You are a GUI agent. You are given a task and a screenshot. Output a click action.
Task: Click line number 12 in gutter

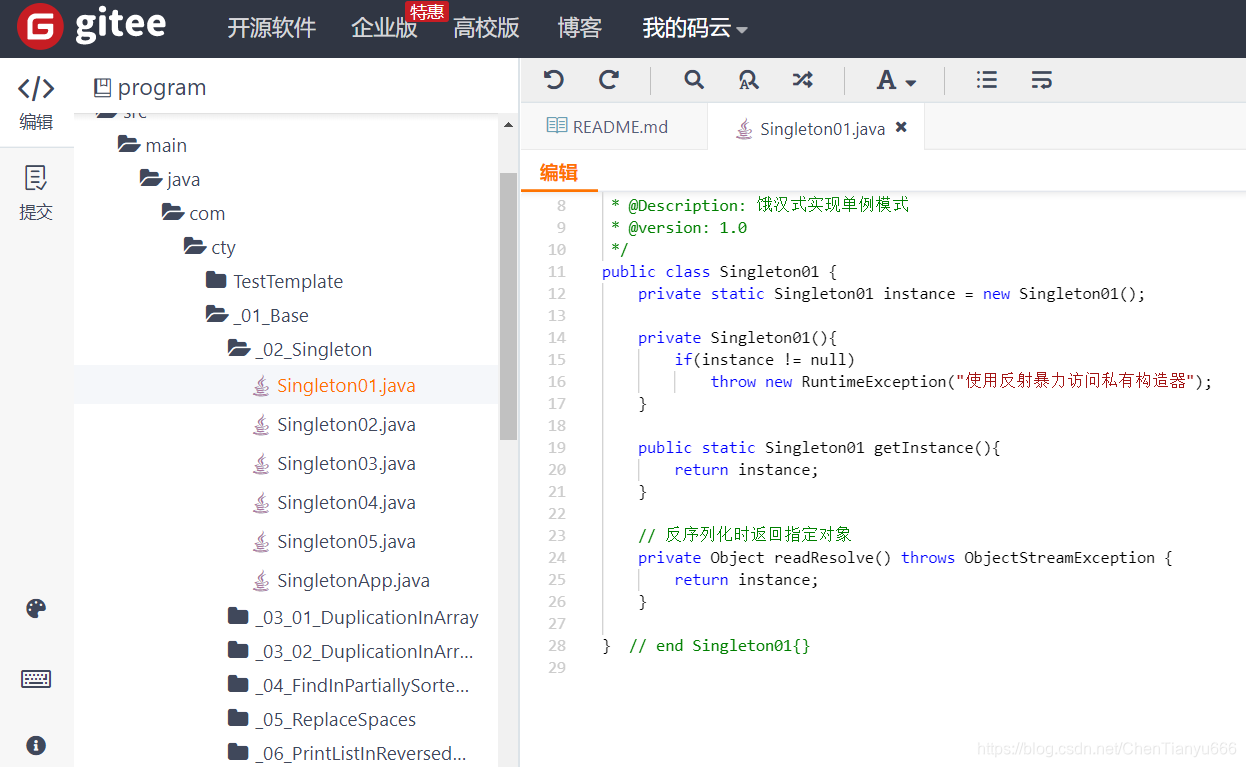[x=557, y=294]
